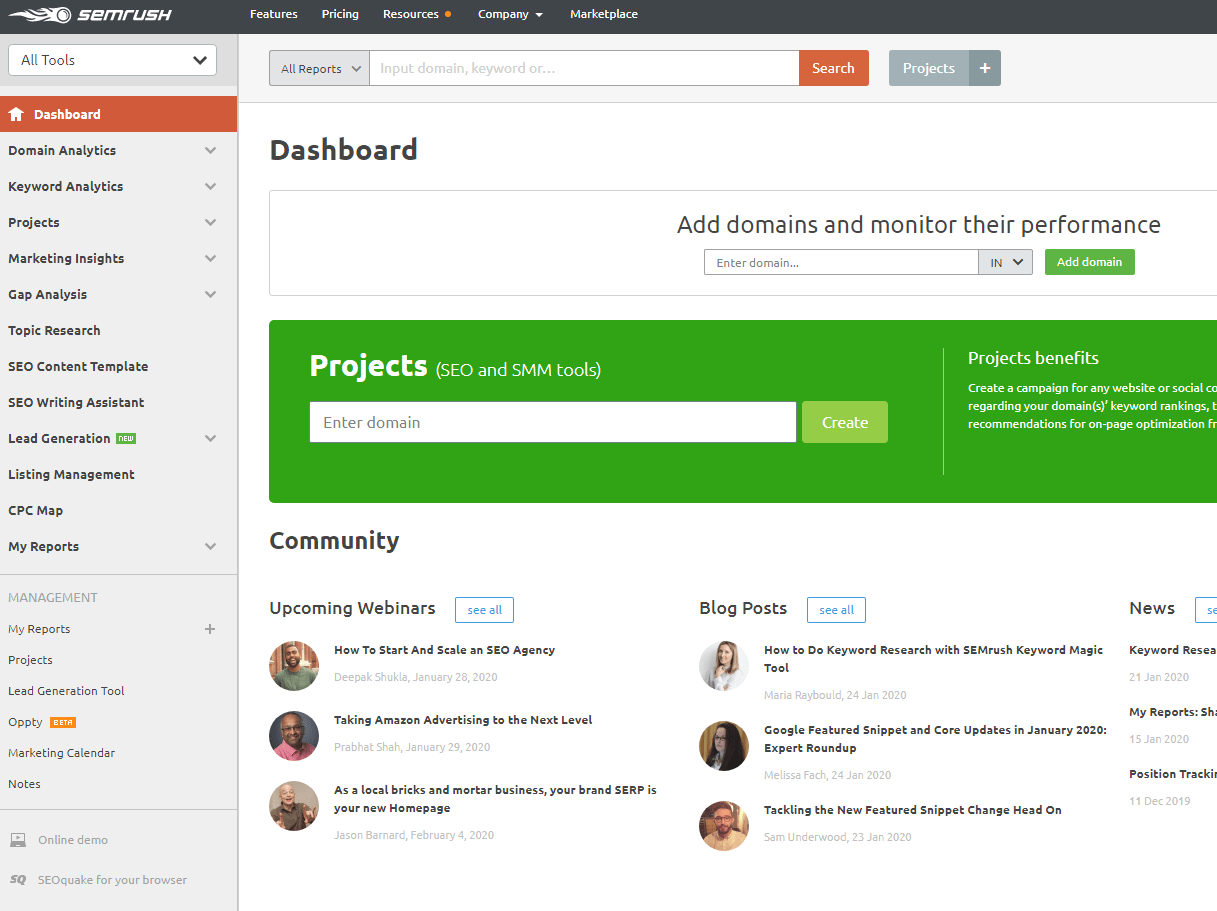
Task: Click the Online demo monitor icon
Action: click(x=18, y=840)
